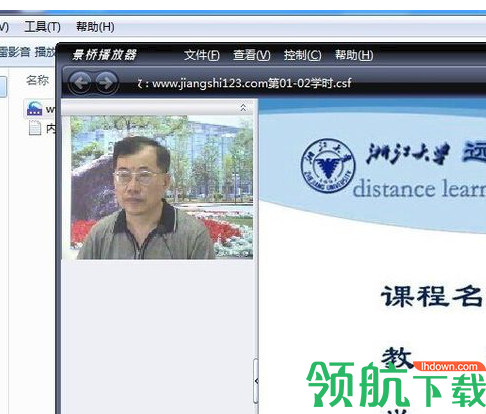Click the 名称 column header in Explorer
This screenshot has height=414, width=486.
tap(37, 80)
